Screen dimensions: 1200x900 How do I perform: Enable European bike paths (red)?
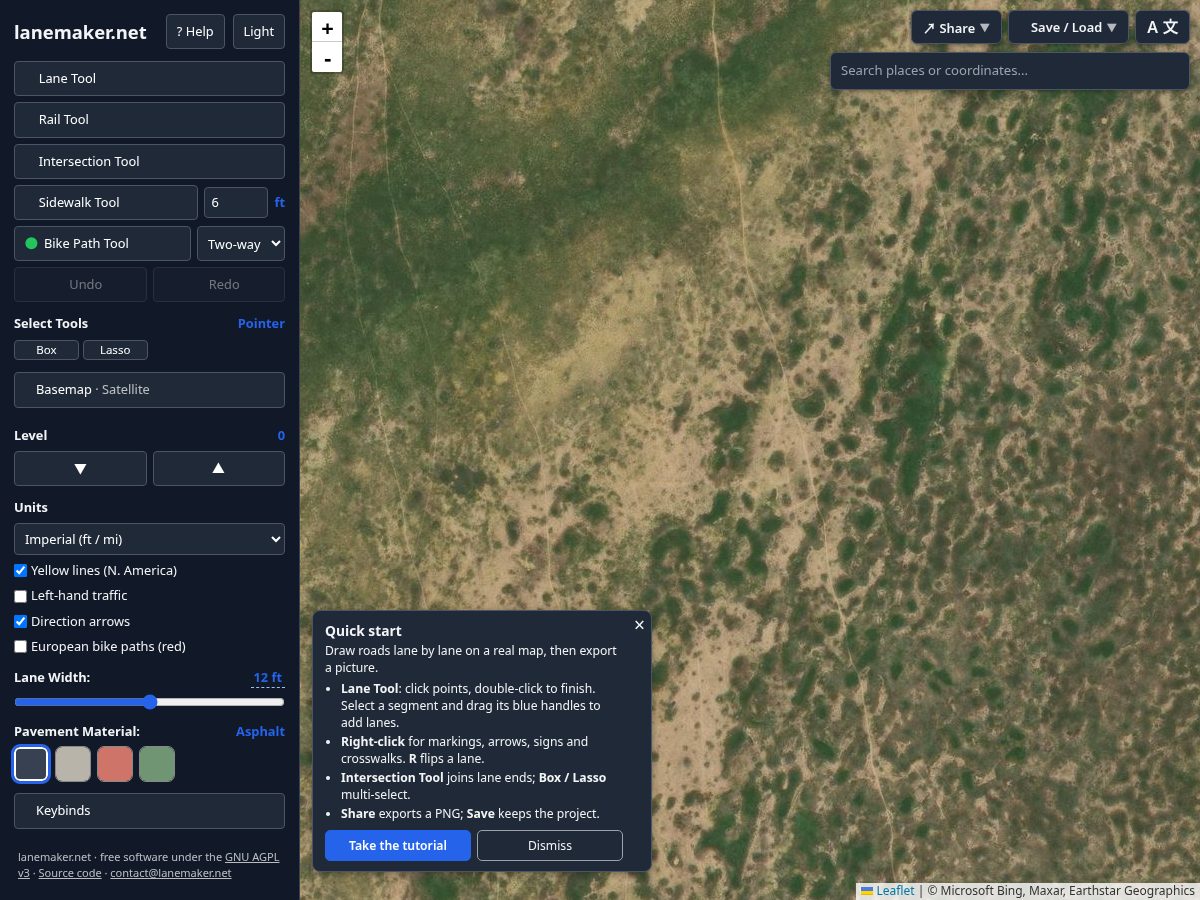[20, 647]
